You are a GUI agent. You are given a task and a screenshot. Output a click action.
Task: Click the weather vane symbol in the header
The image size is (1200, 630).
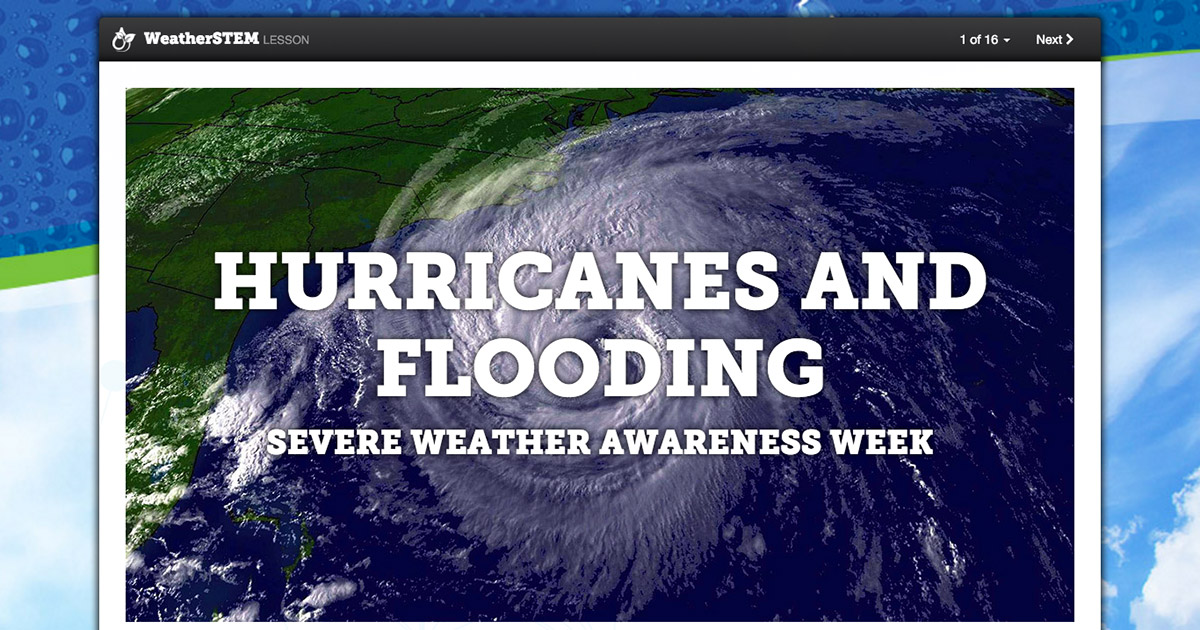[x=123, y=39]
